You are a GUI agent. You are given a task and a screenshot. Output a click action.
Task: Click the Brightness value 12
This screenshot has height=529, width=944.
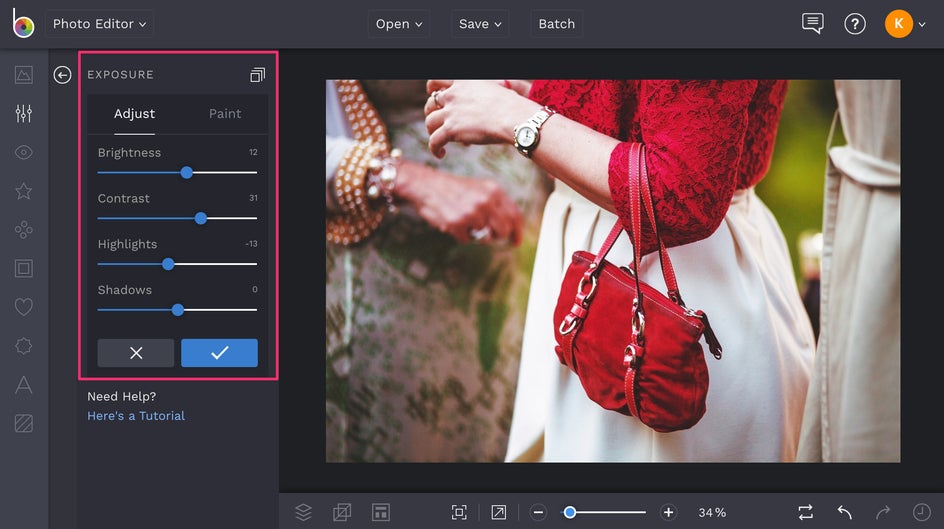(x=253, y=152)
